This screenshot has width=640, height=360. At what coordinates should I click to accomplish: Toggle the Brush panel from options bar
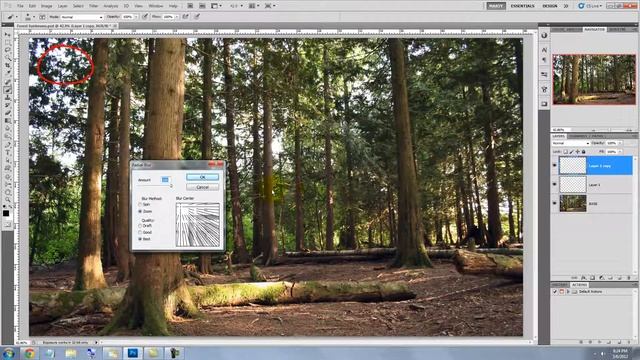click(42, 17)
